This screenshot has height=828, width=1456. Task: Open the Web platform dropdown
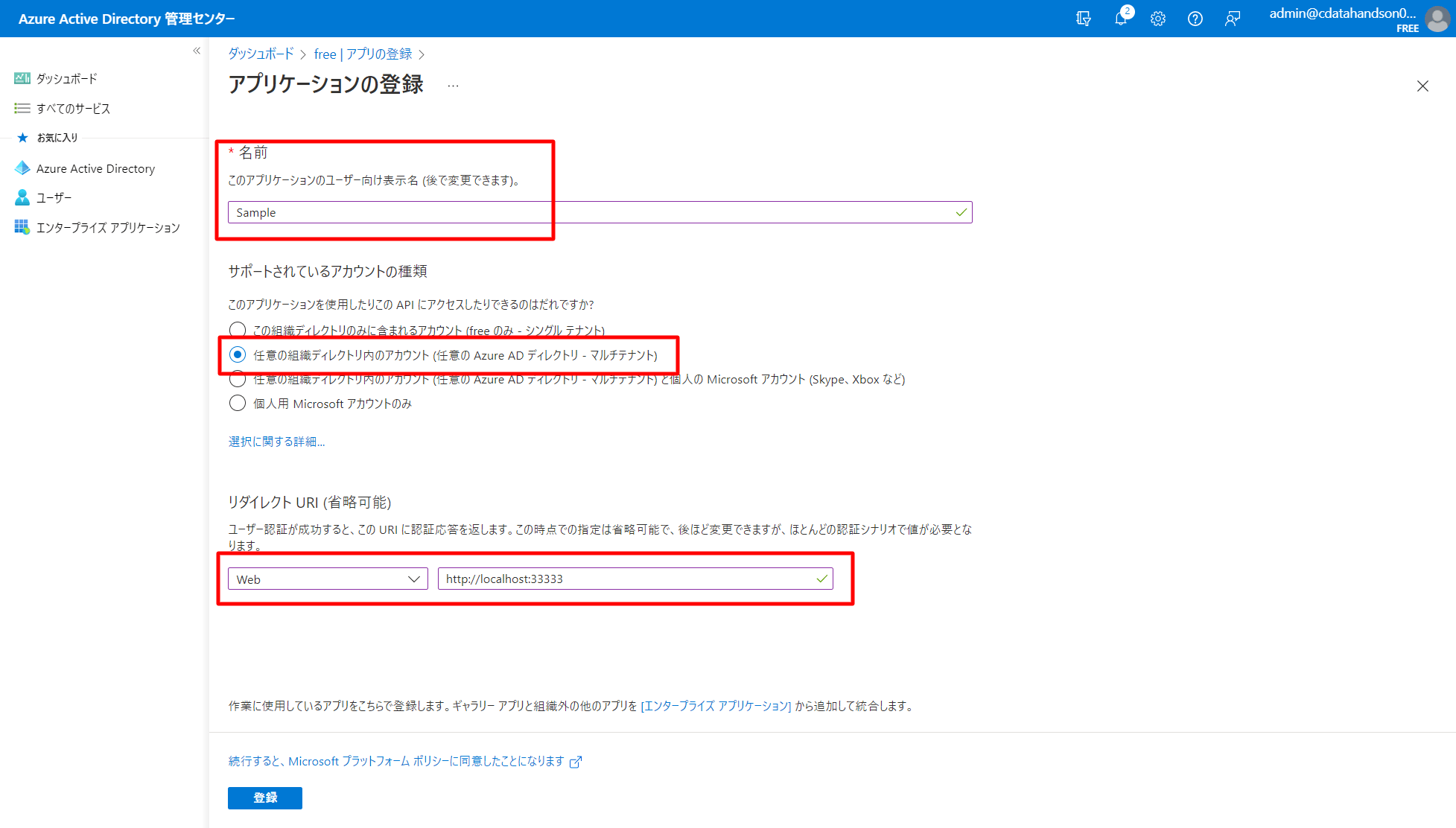pos(328,579)
